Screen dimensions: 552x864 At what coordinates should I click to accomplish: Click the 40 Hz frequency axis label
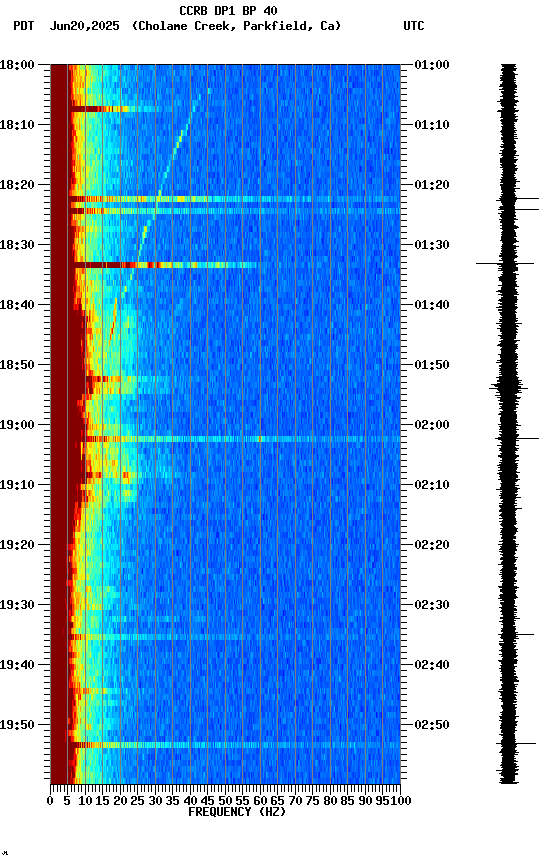[190, 801]
